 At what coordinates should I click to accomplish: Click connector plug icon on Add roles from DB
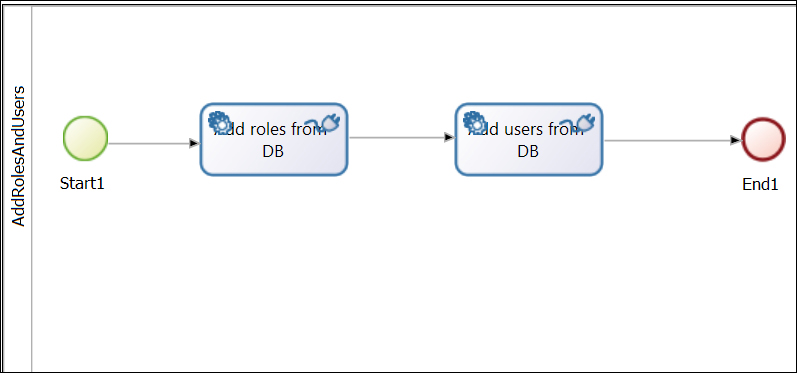tap(323, 123)
